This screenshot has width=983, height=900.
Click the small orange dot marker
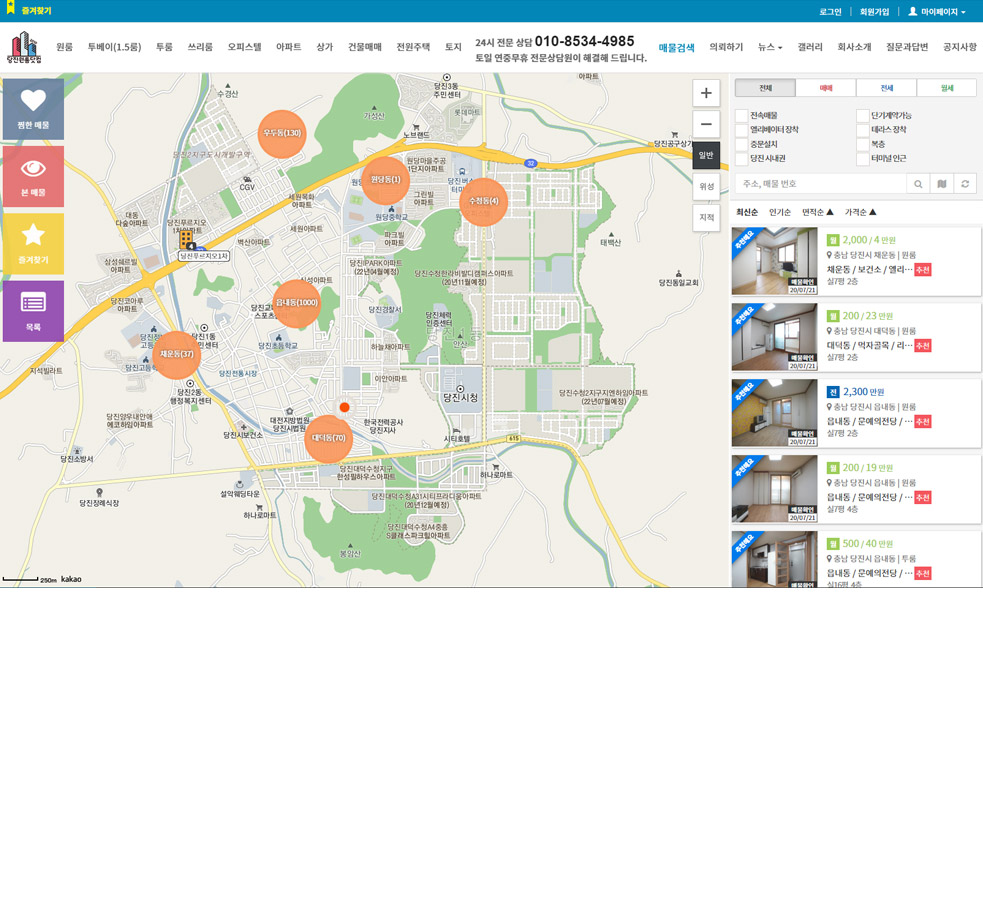click(x=344, y=407)
